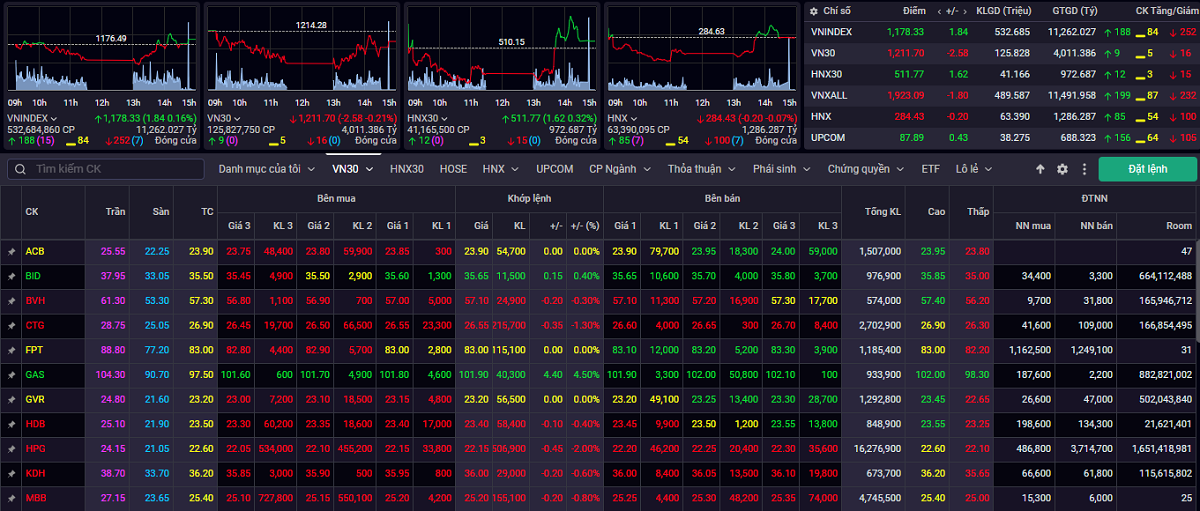Toggle pin on the GAS row

tap(12, 374)
